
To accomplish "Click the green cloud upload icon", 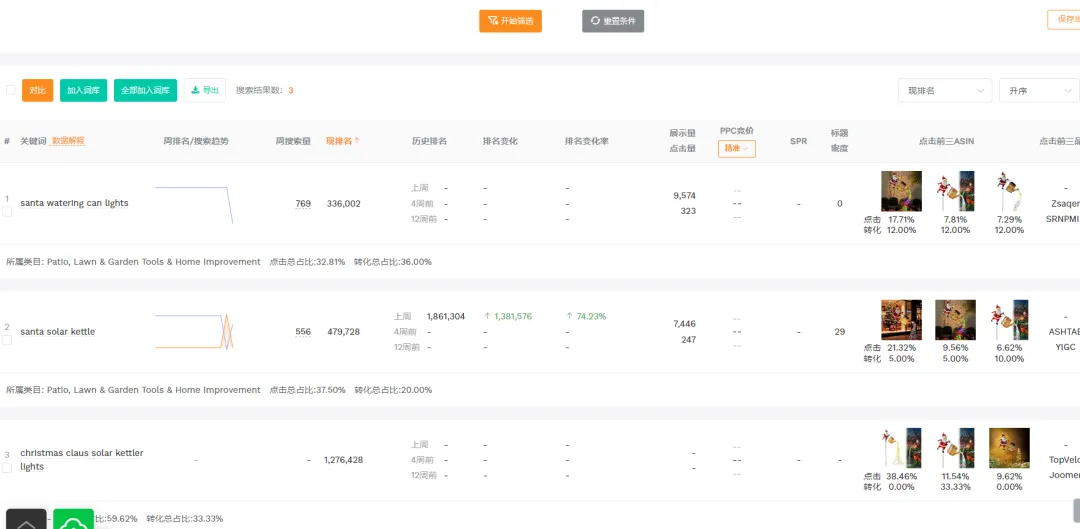I will [74, 520].
